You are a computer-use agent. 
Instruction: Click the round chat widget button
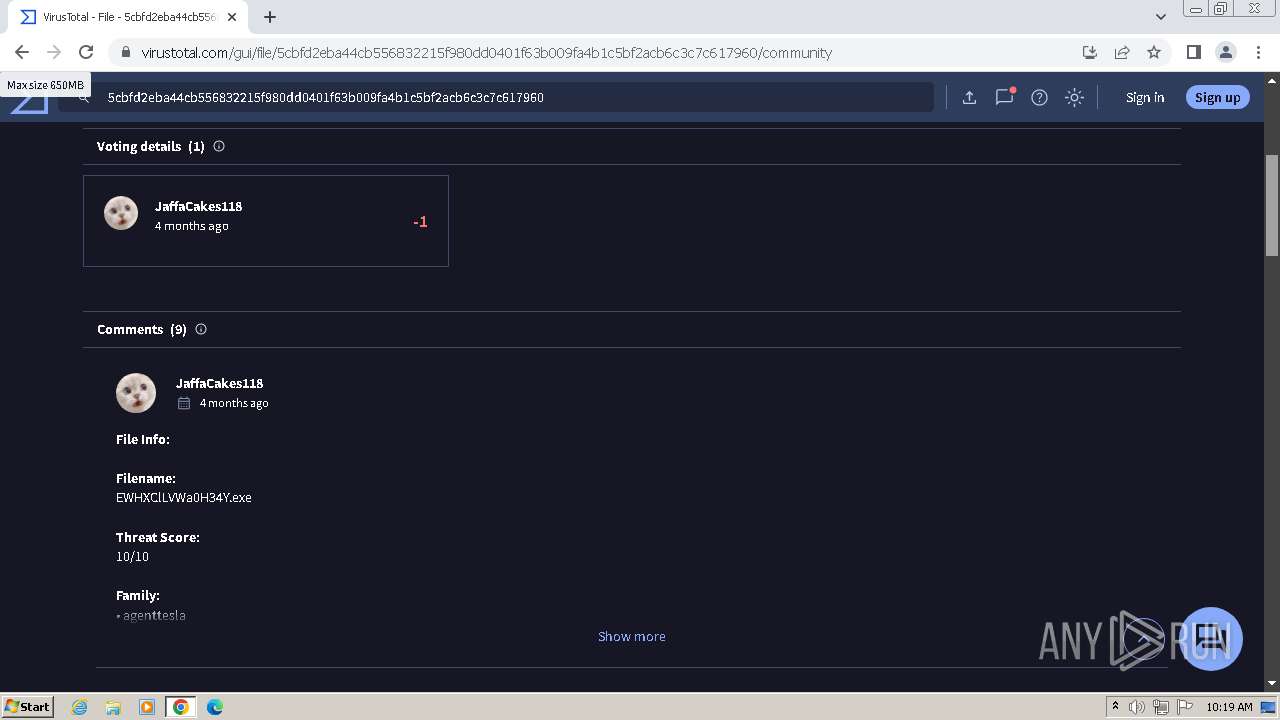[x=1211, y=638]
